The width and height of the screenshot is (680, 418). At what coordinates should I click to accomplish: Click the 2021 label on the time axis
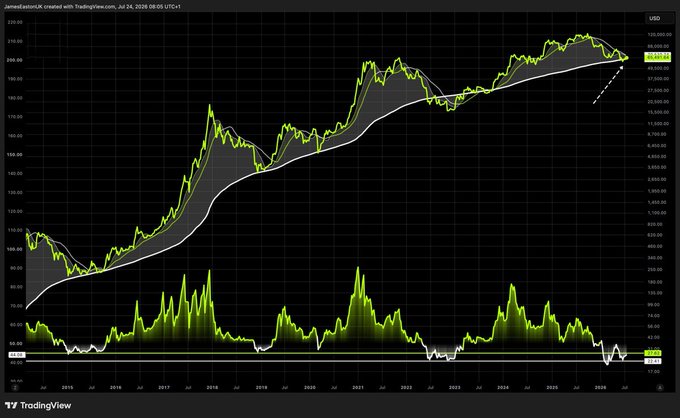358,388
